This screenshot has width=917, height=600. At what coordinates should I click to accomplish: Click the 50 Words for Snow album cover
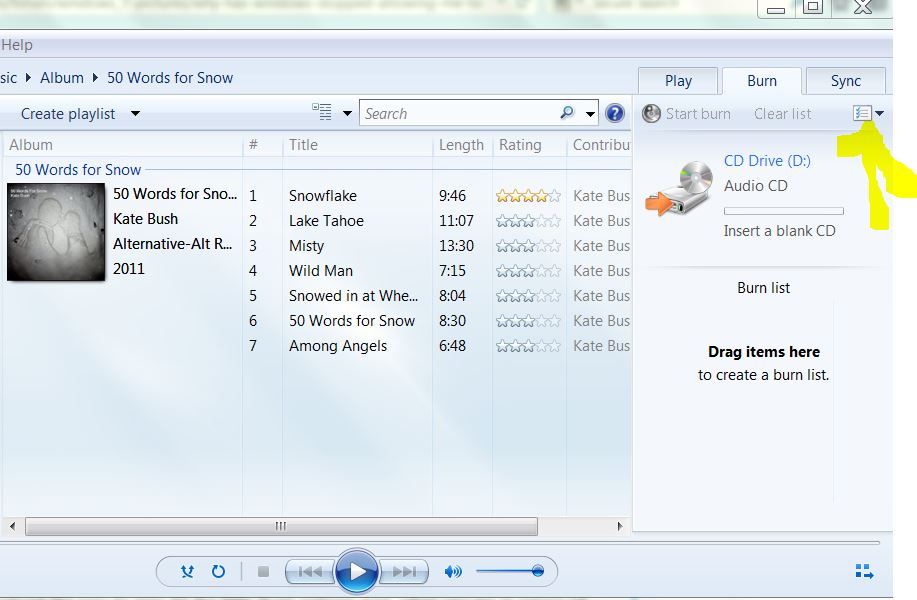pyautogui.click(x=56, y=232)
